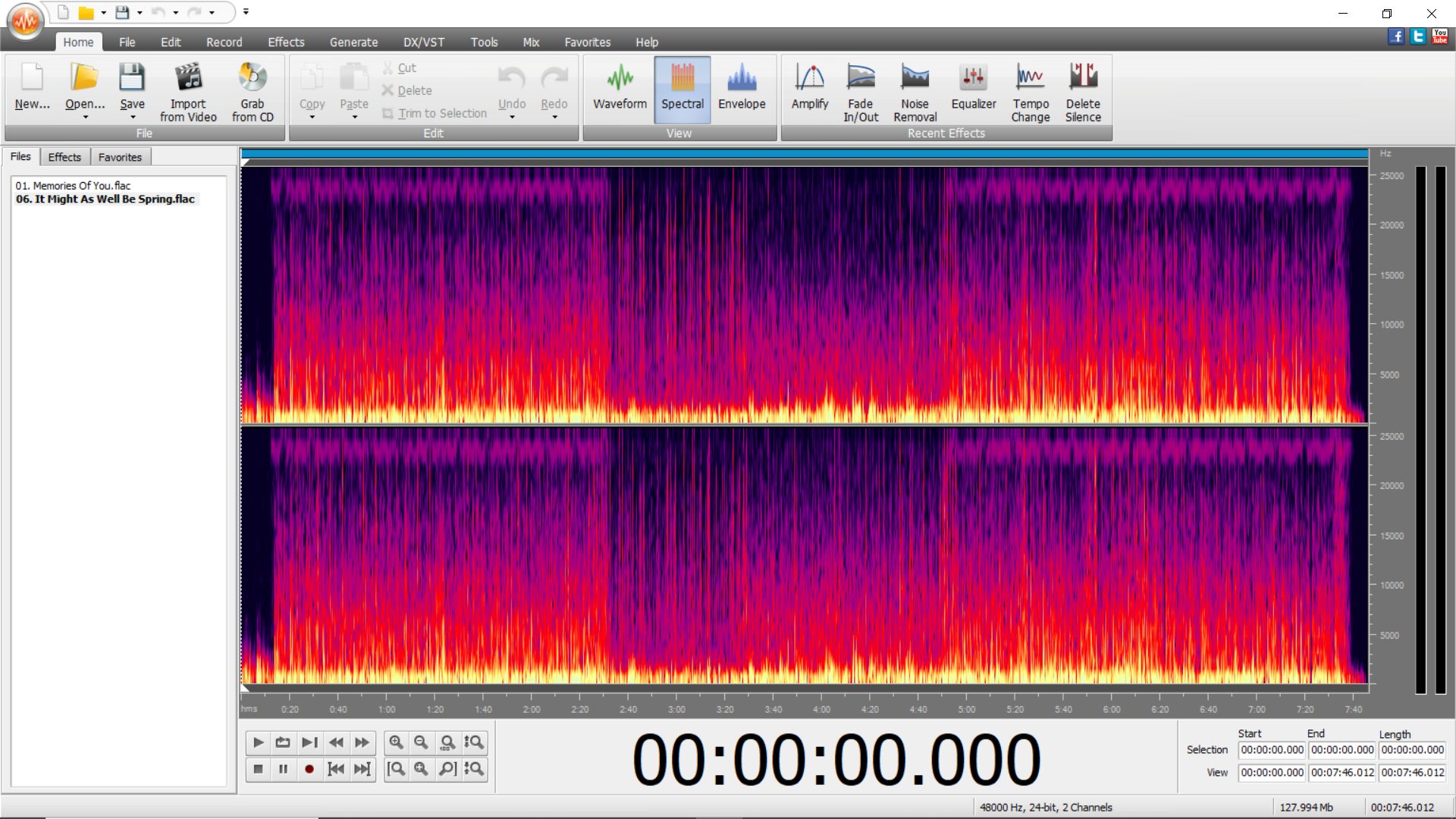Switch to the Favorites side panel tab
1456x819 pixels.
120,157
